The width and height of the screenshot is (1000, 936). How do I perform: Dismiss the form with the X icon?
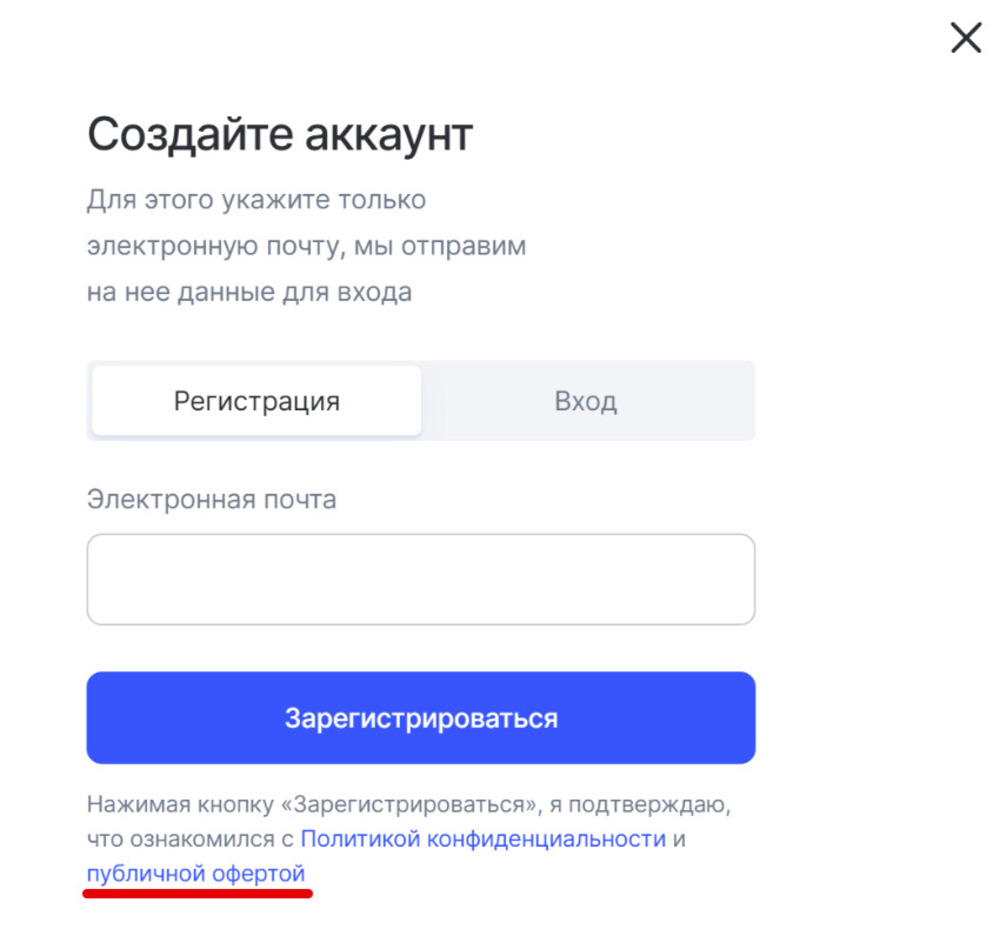(x=965, y=39)
